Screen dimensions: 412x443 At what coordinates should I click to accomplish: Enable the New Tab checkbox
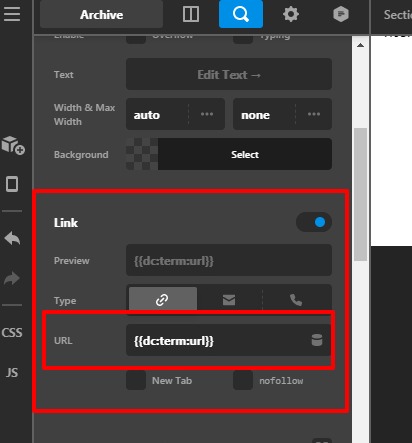[x=136, y=380]
